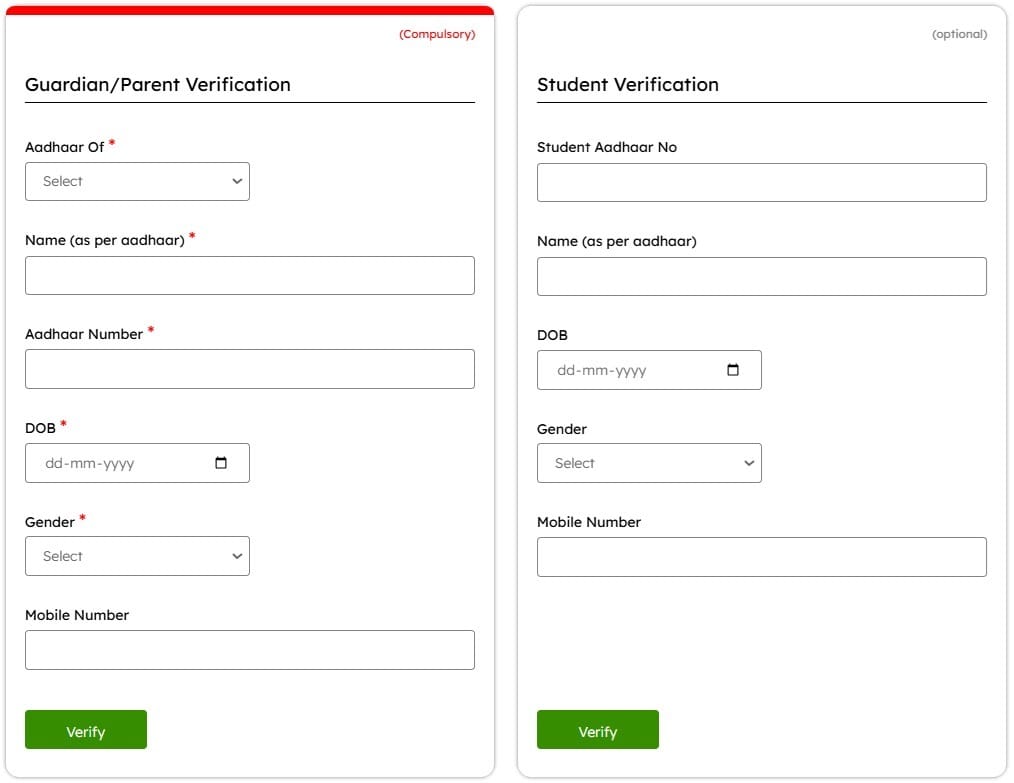Open the Gender dropdown under Student Verification
The width and height of the screenshot is (1014, 783).
coord(649,463)
